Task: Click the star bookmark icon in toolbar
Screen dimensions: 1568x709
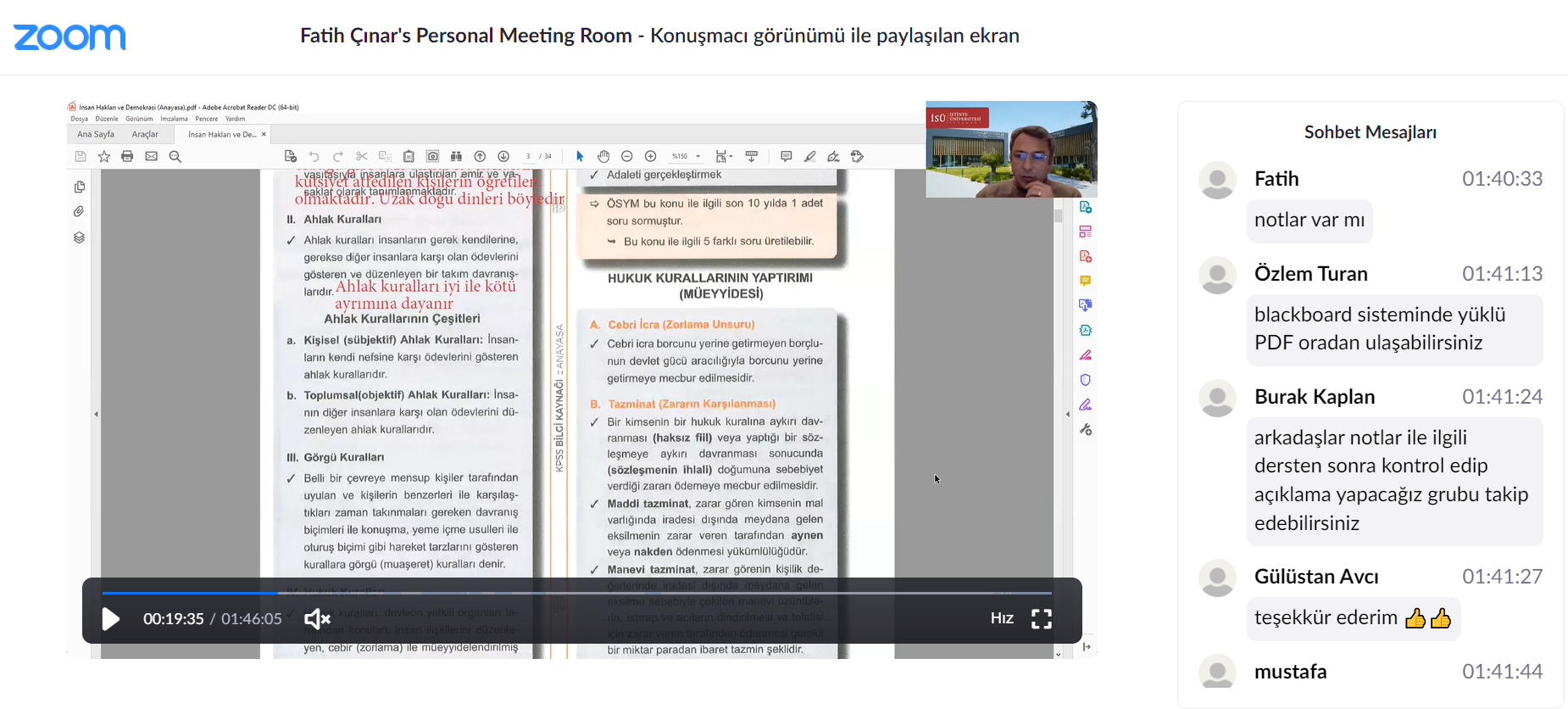Action: [x=104, y=157]
